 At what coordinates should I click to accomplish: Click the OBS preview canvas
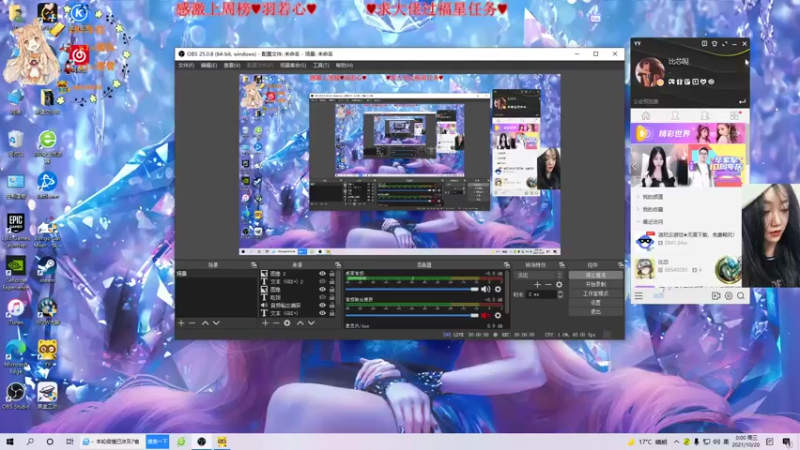click(400, 164)
